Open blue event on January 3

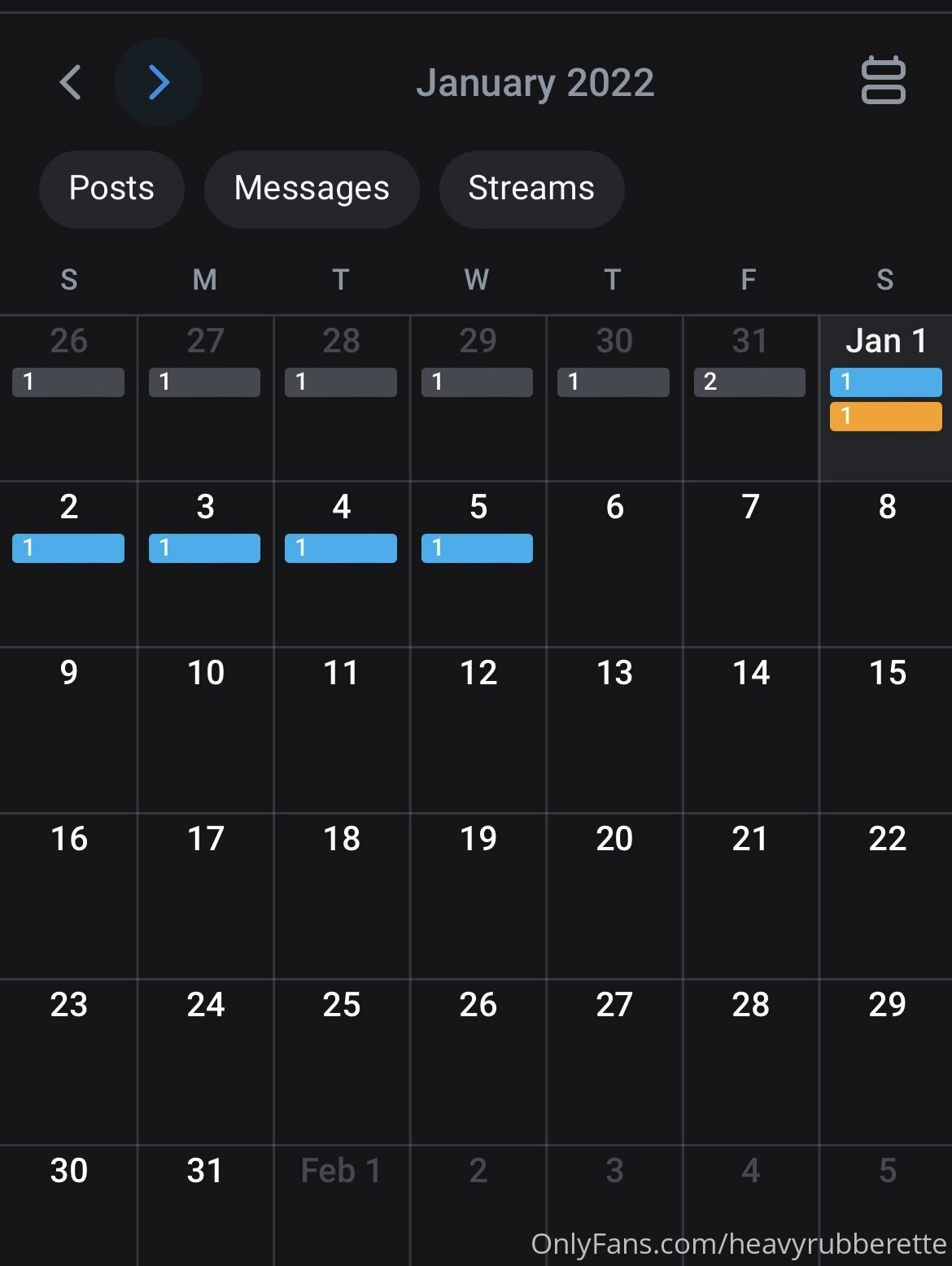click(204, 548)
